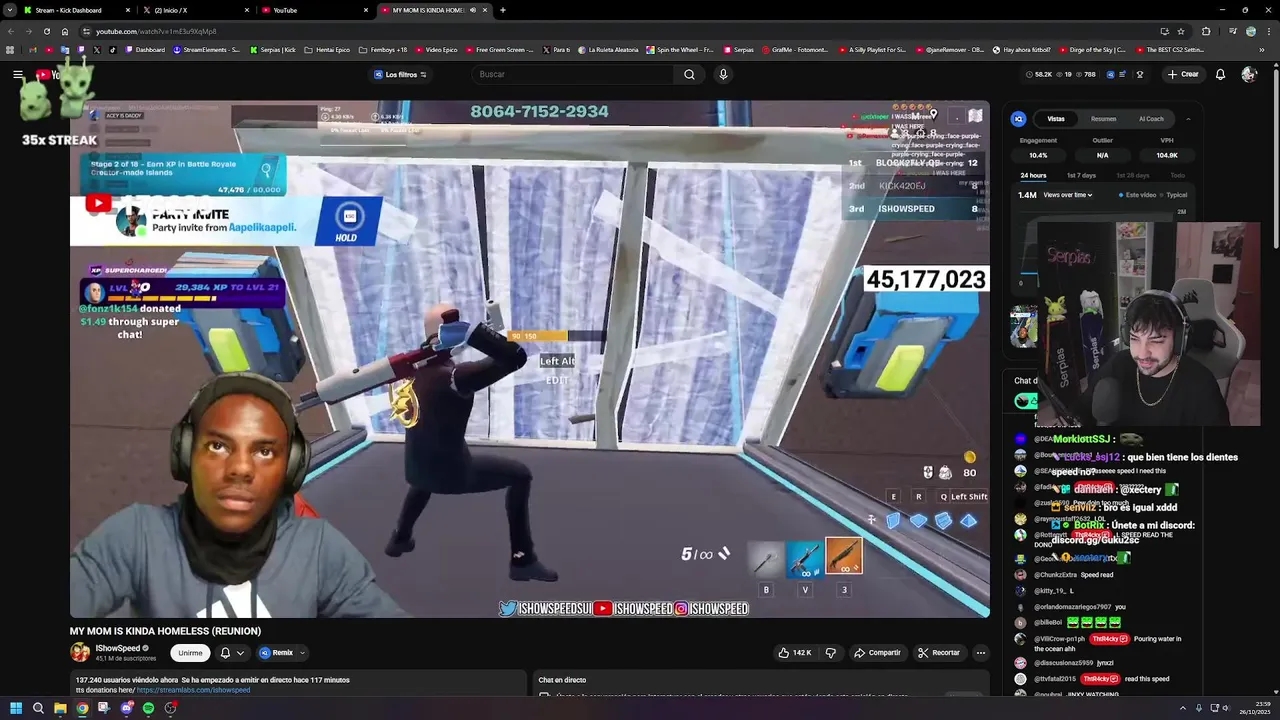Click the vidIQ logo icon in panel
The width and height of the screenshot is (1280, 720).
(x=1019, y=119)
